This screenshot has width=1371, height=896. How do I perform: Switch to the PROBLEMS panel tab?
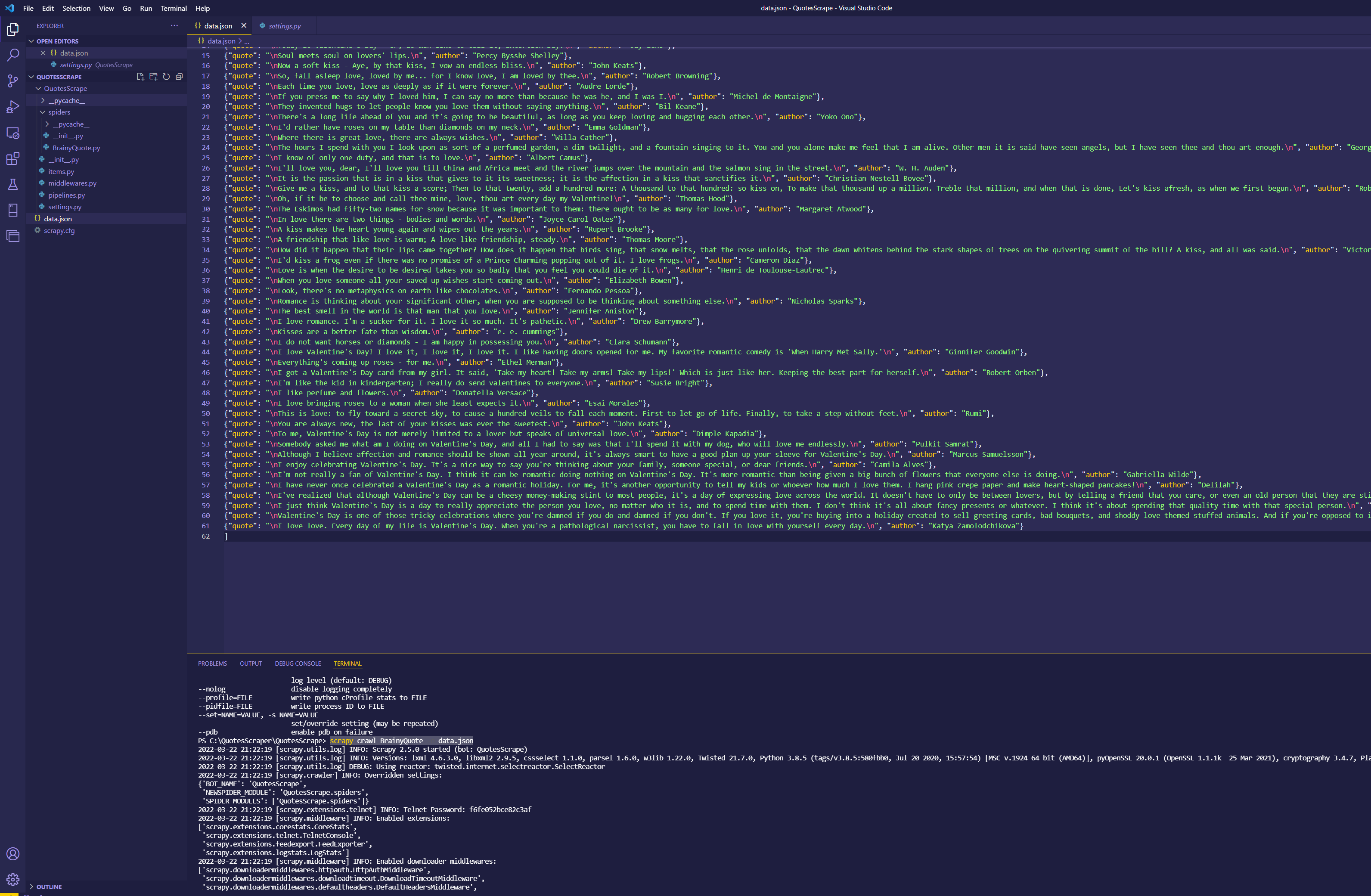click(x=213, y=663)
